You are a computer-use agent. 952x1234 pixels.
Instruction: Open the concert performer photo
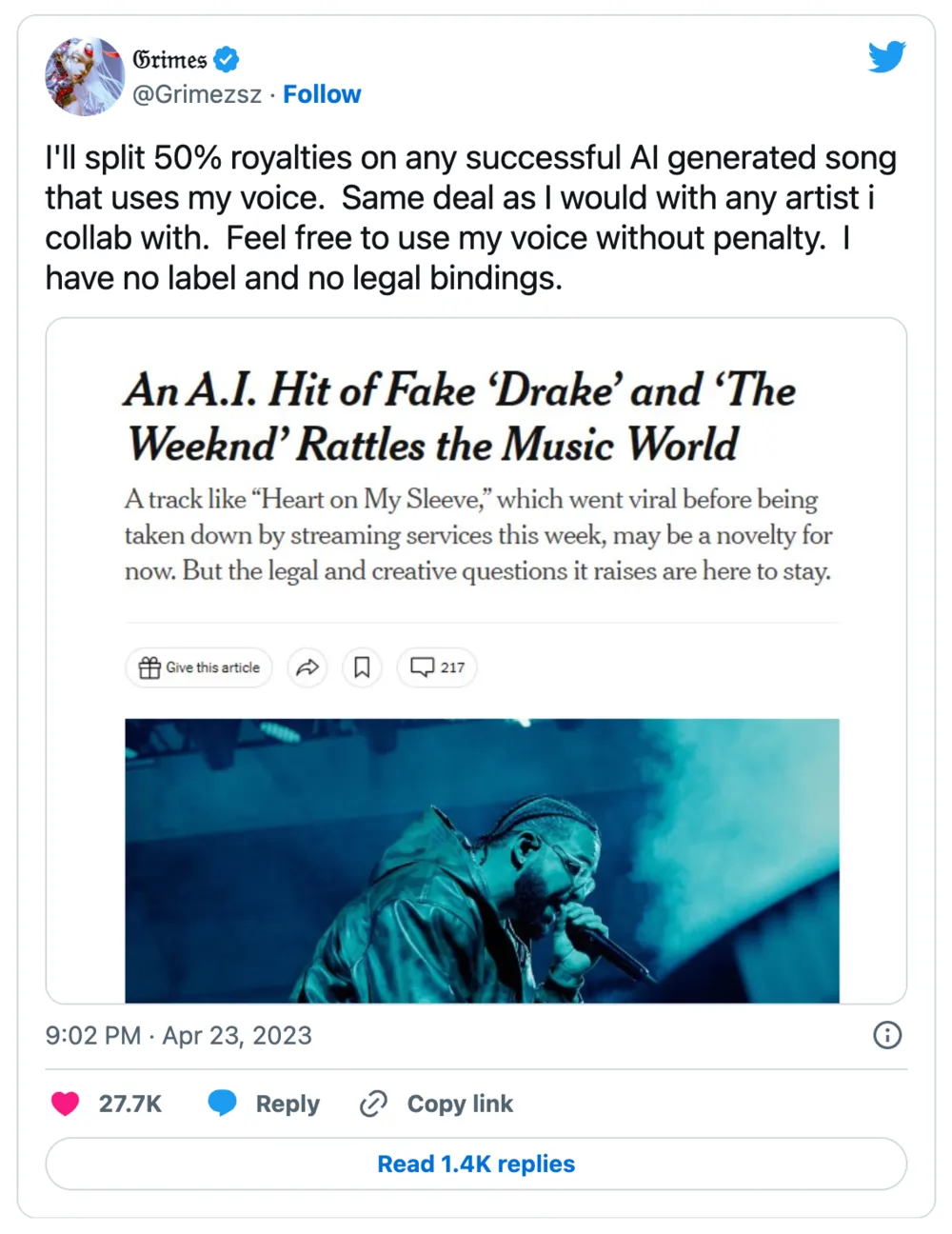point(482,860)
